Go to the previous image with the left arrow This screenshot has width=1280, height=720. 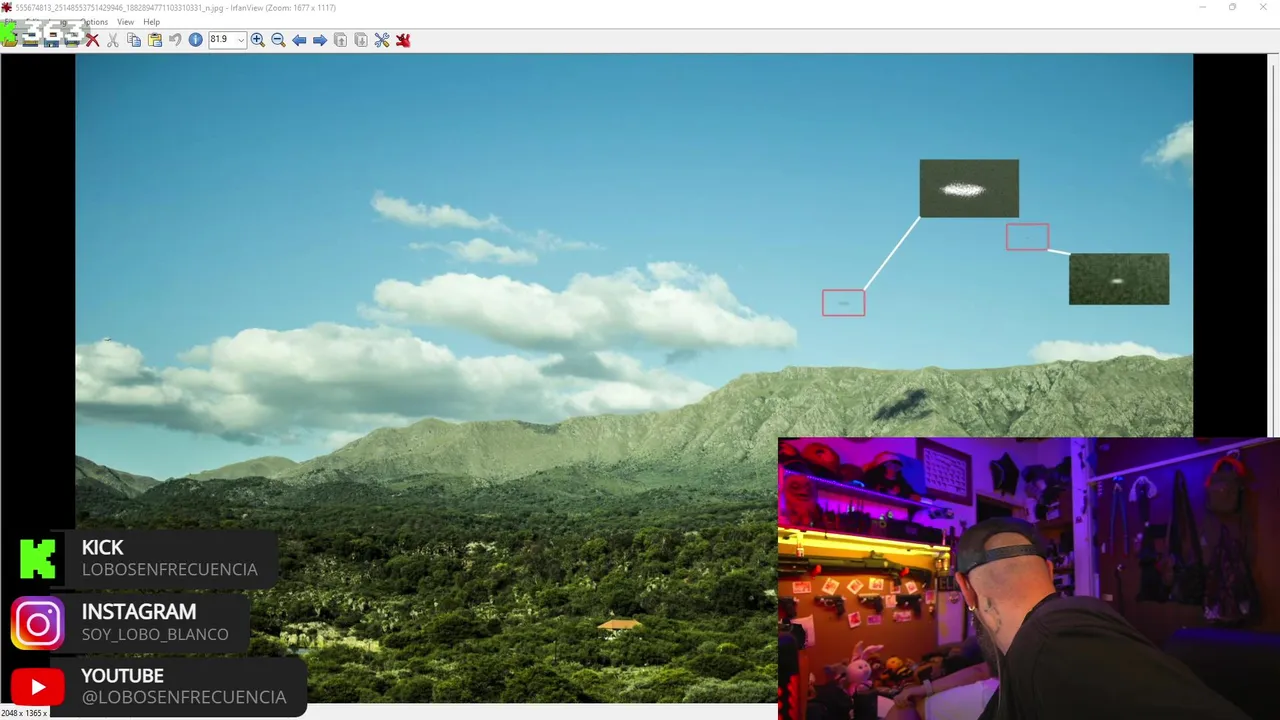pyautogui.click(x=299, y=40)
